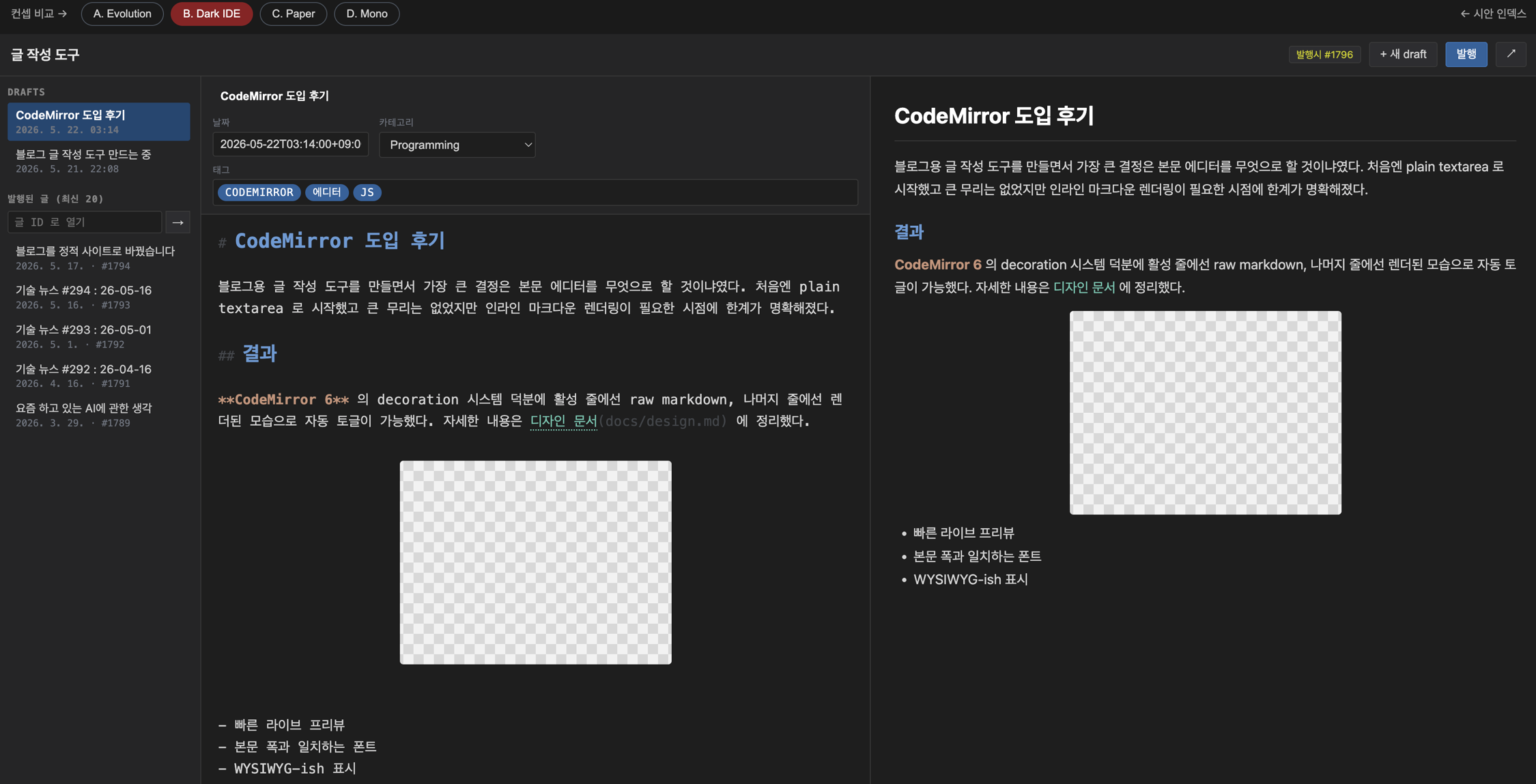Click the 발행시 #1796 badge
1536x784 pixels.
coord(1324,55)
